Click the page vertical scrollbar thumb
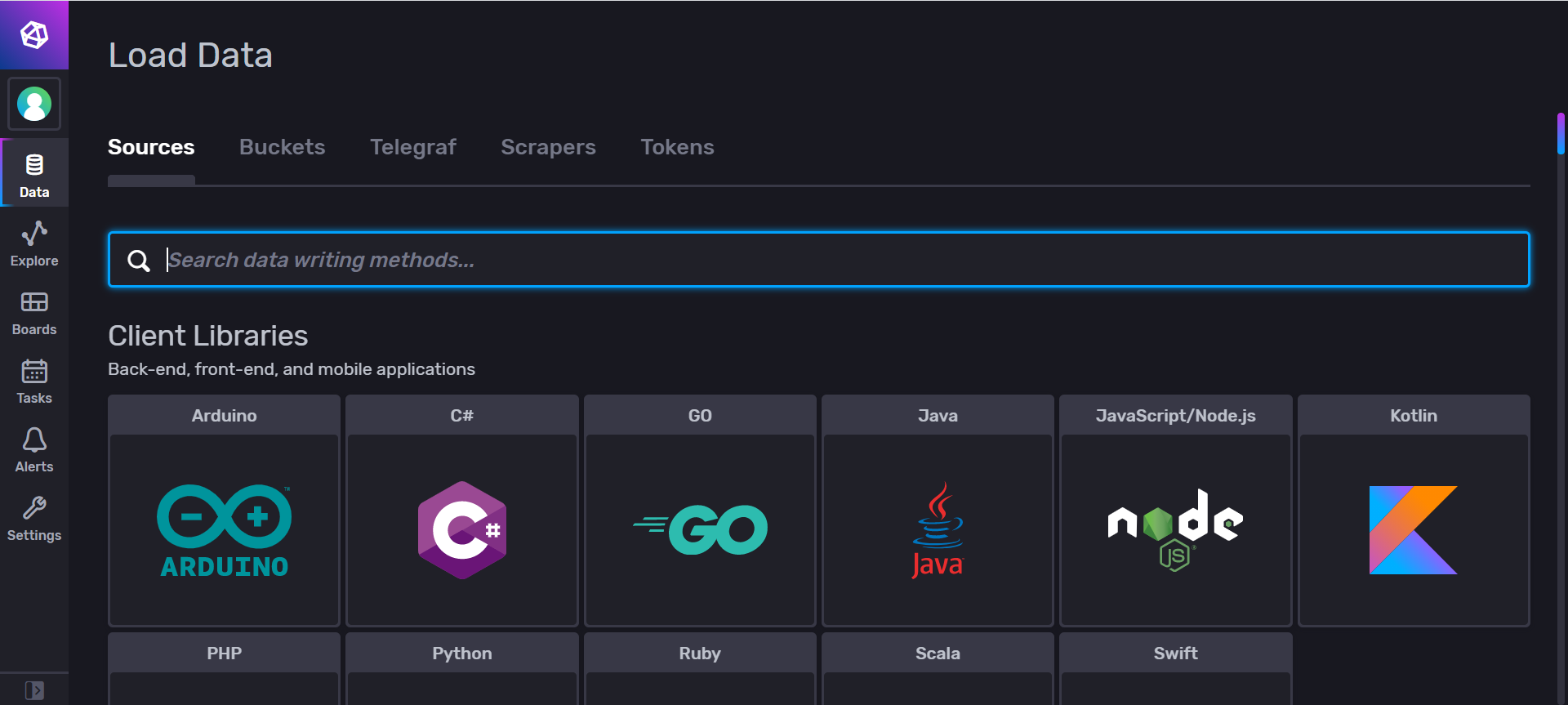 tap(1561, 134)
